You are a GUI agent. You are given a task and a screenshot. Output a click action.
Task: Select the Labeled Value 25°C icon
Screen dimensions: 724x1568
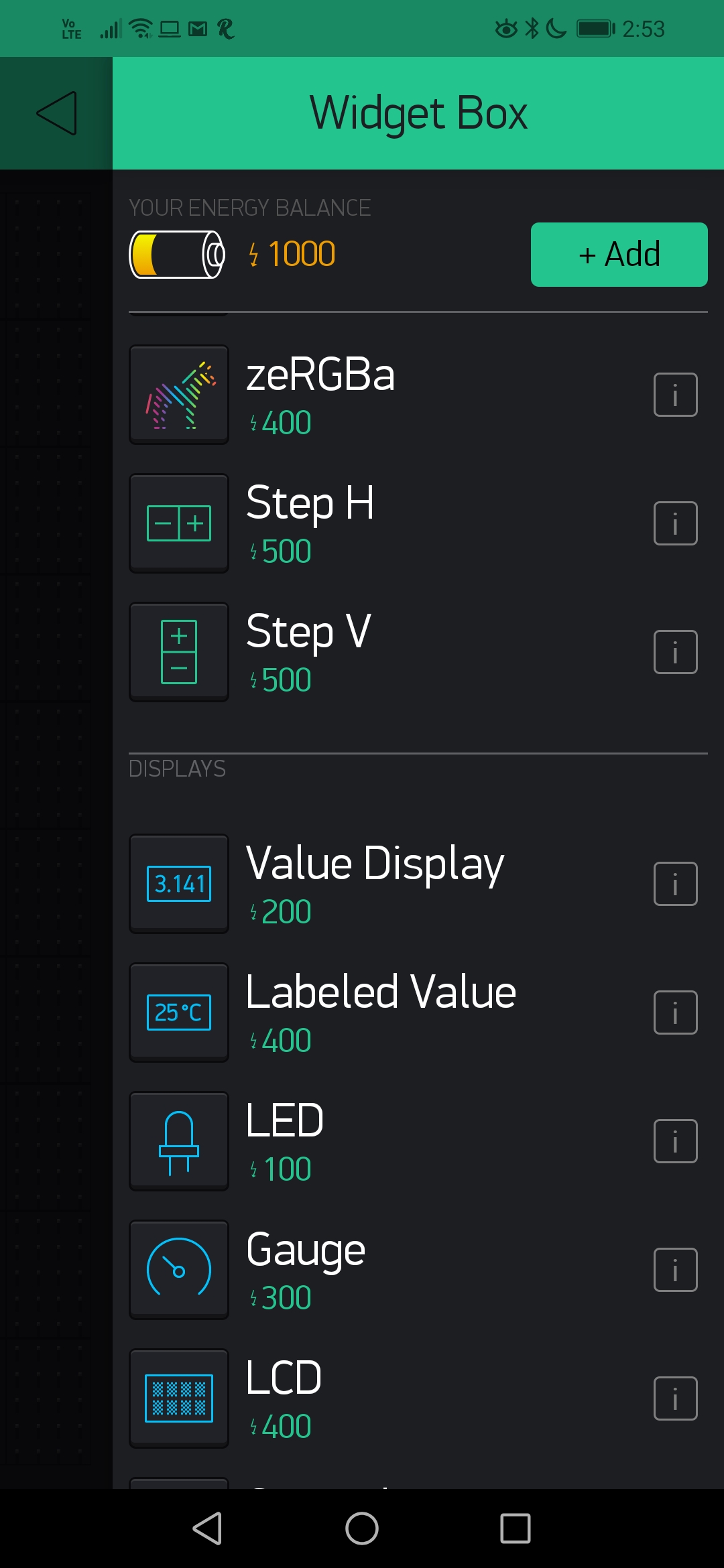point(178,1012)
